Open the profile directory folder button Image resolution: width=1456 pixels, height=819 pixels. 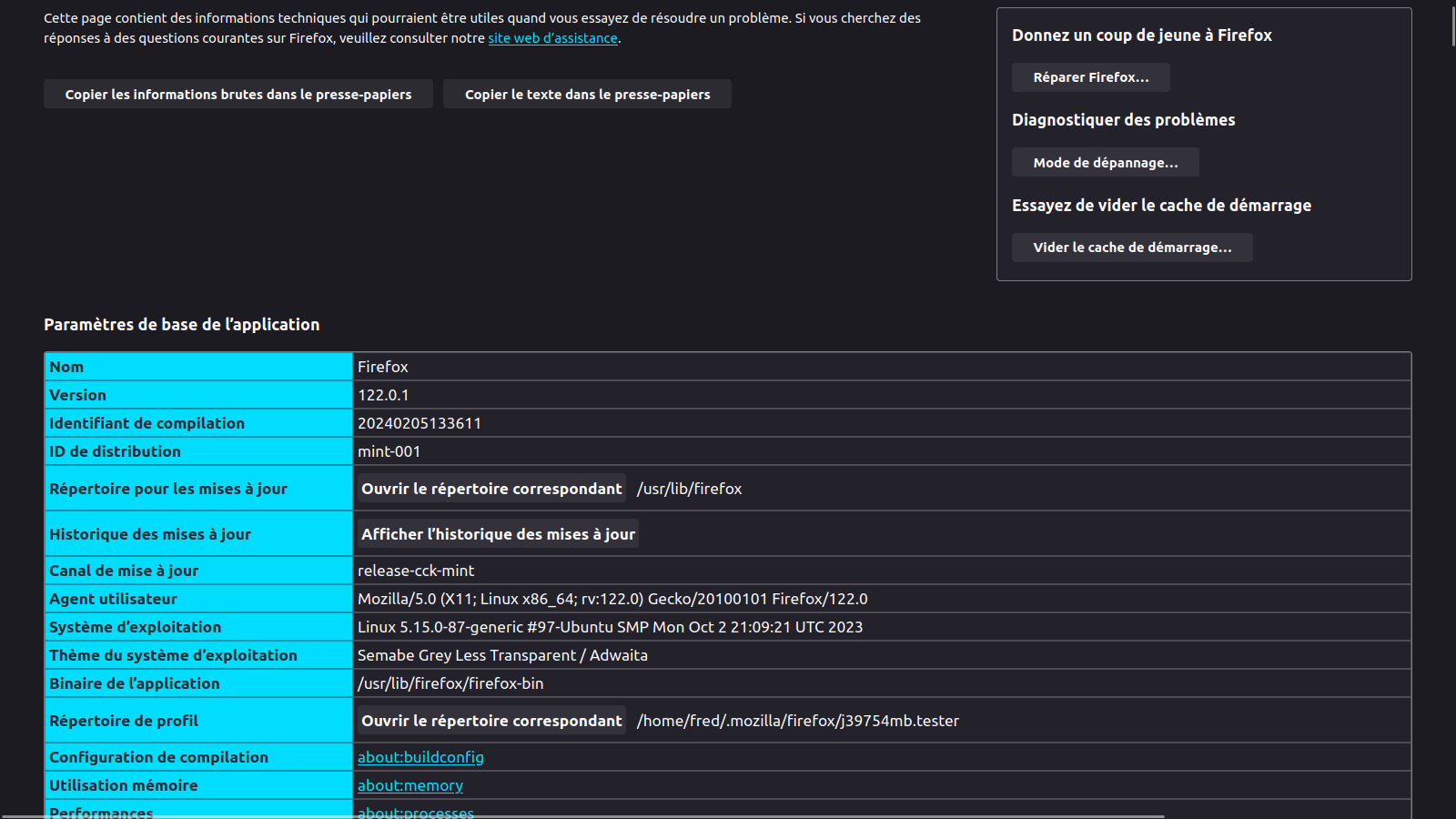(x=491, y=721)
